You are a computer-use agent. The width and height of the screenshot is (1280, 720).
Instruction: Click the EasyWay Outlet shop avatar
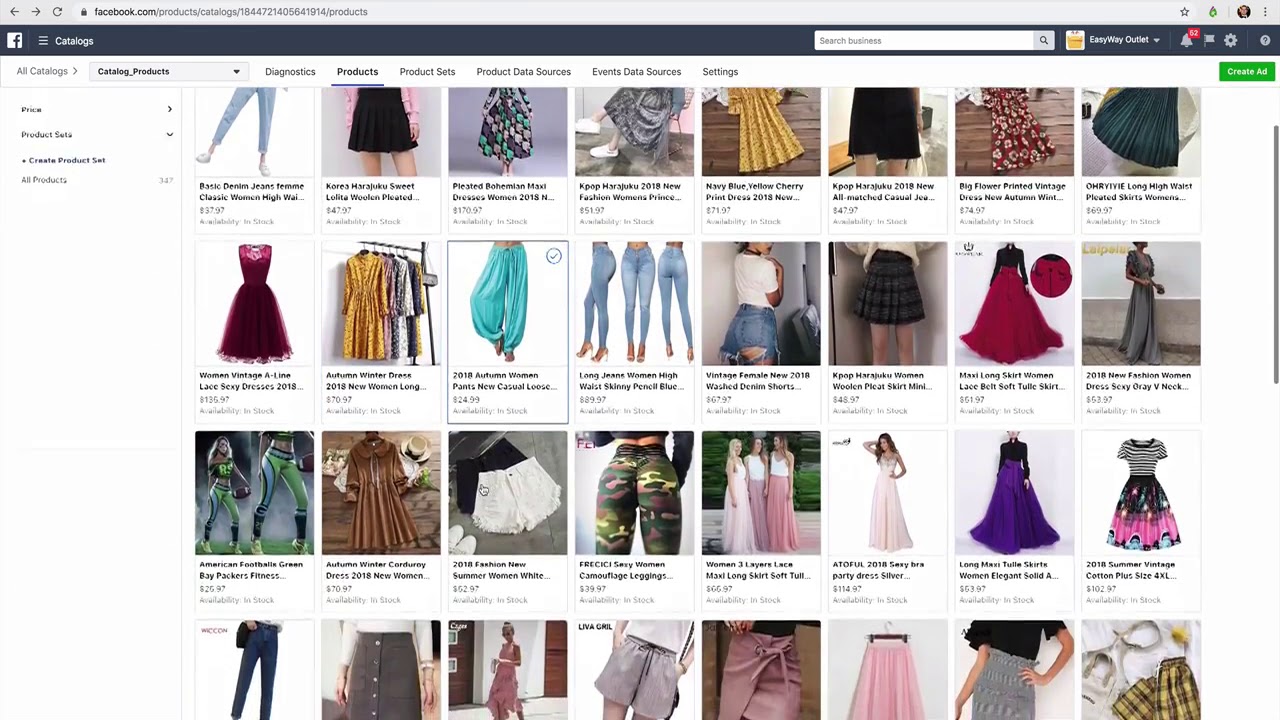[1075, 41]
